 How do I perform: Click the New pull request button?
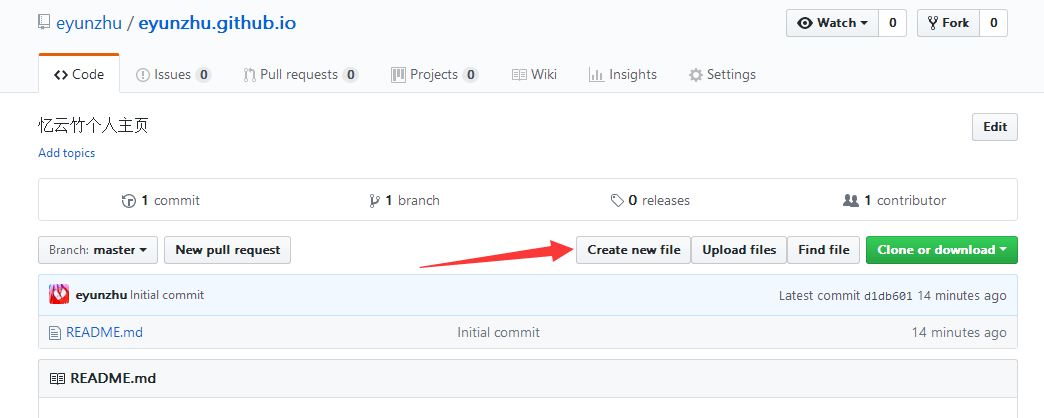[228, 250]
